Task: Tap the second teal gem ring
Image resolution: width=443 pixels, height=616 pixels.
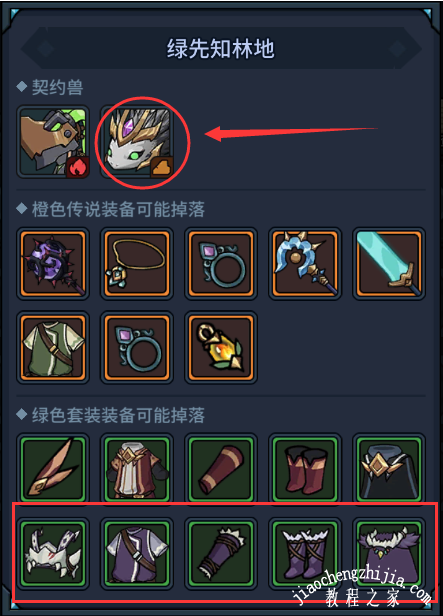Action: pyautogui.click(x=137, y=348)
